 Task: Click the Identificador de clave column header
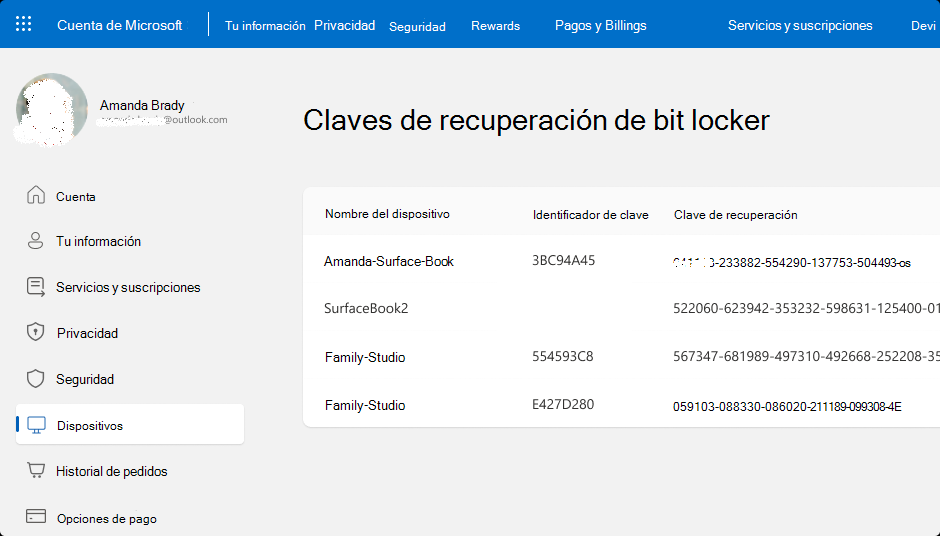[x=590, y=215]
